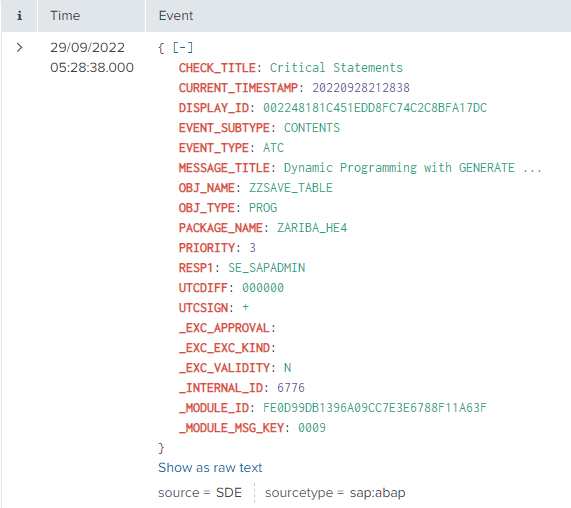Viewport: 571px width, 508px height.
Task: Select the _MODULE_ID hexadecimal value
Action: (375, 408)
